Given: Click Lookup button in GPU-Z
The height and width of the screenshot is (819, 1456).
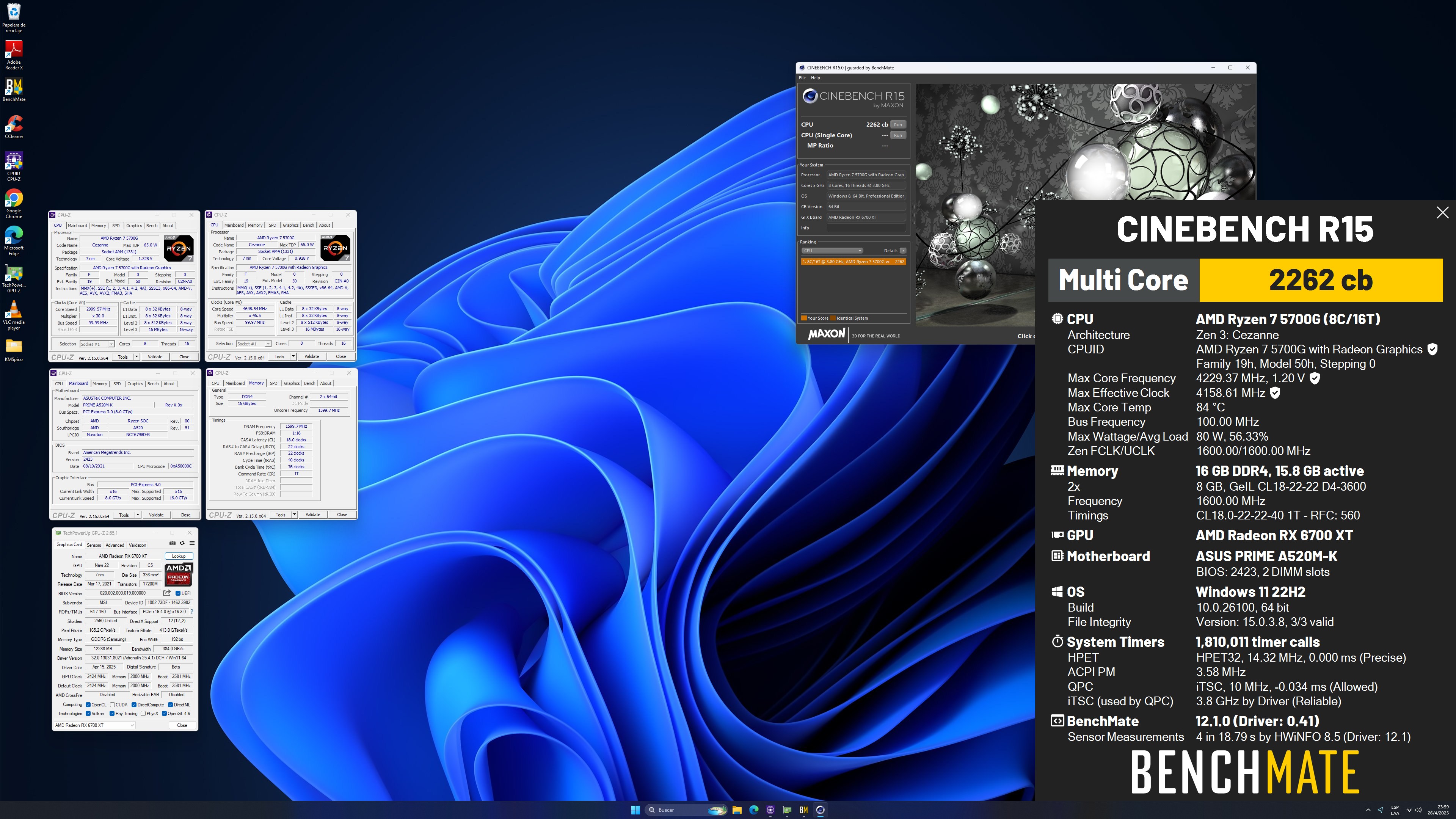Looking at the screenshot, I should [x=179, y=556].
